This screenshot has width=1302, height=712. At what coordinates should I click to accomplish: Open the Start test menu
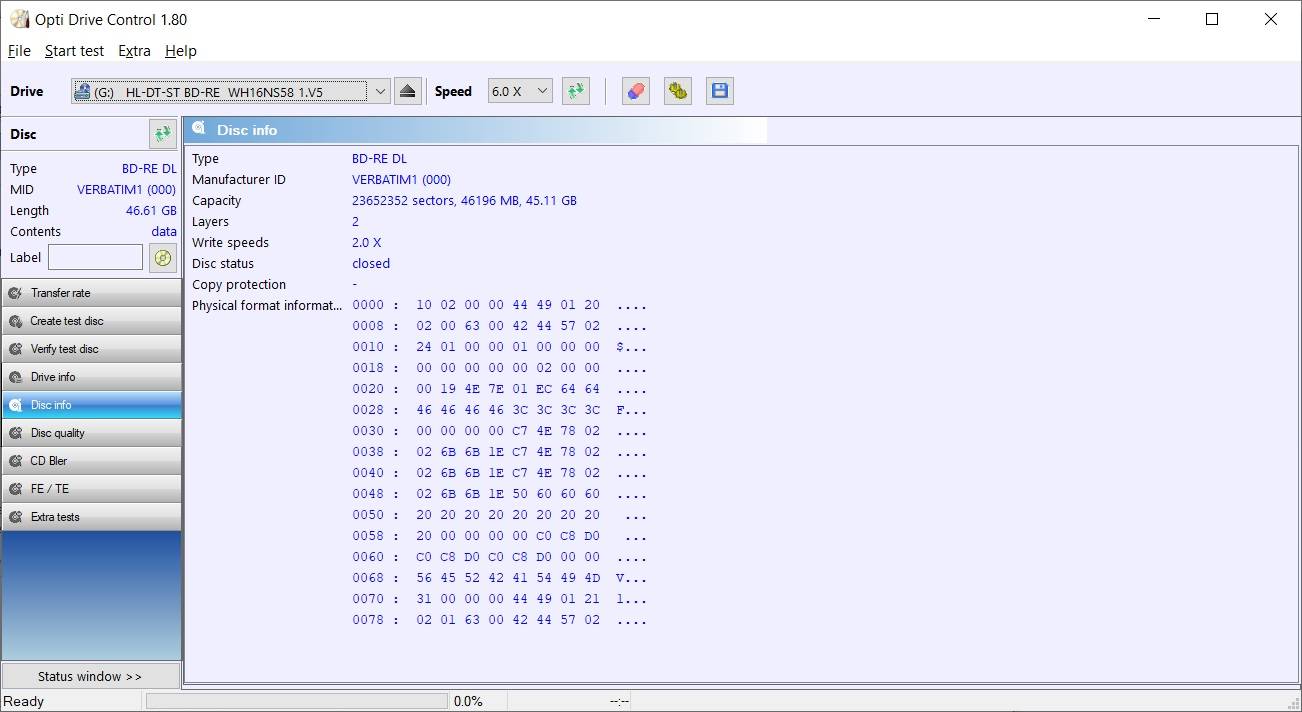74,51
